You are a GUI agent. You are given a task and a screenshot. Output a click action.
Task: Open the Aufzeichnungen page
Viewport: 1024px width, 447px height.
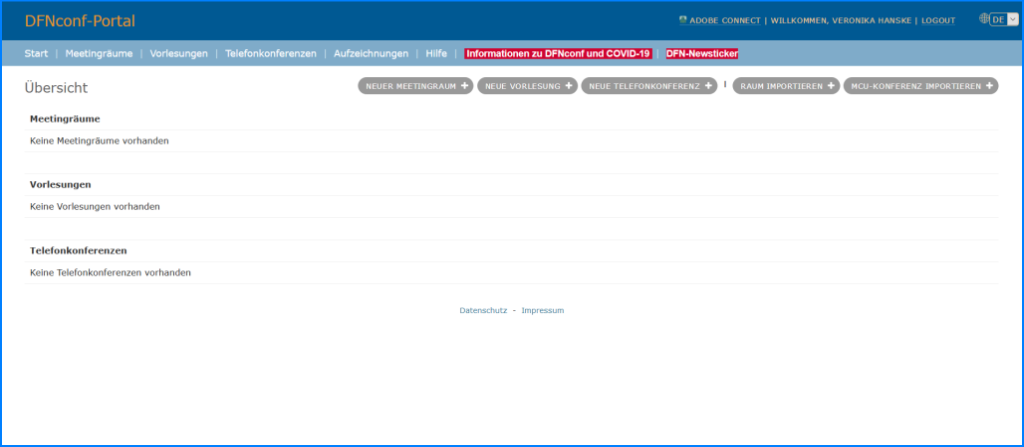[x=371, y=53]
